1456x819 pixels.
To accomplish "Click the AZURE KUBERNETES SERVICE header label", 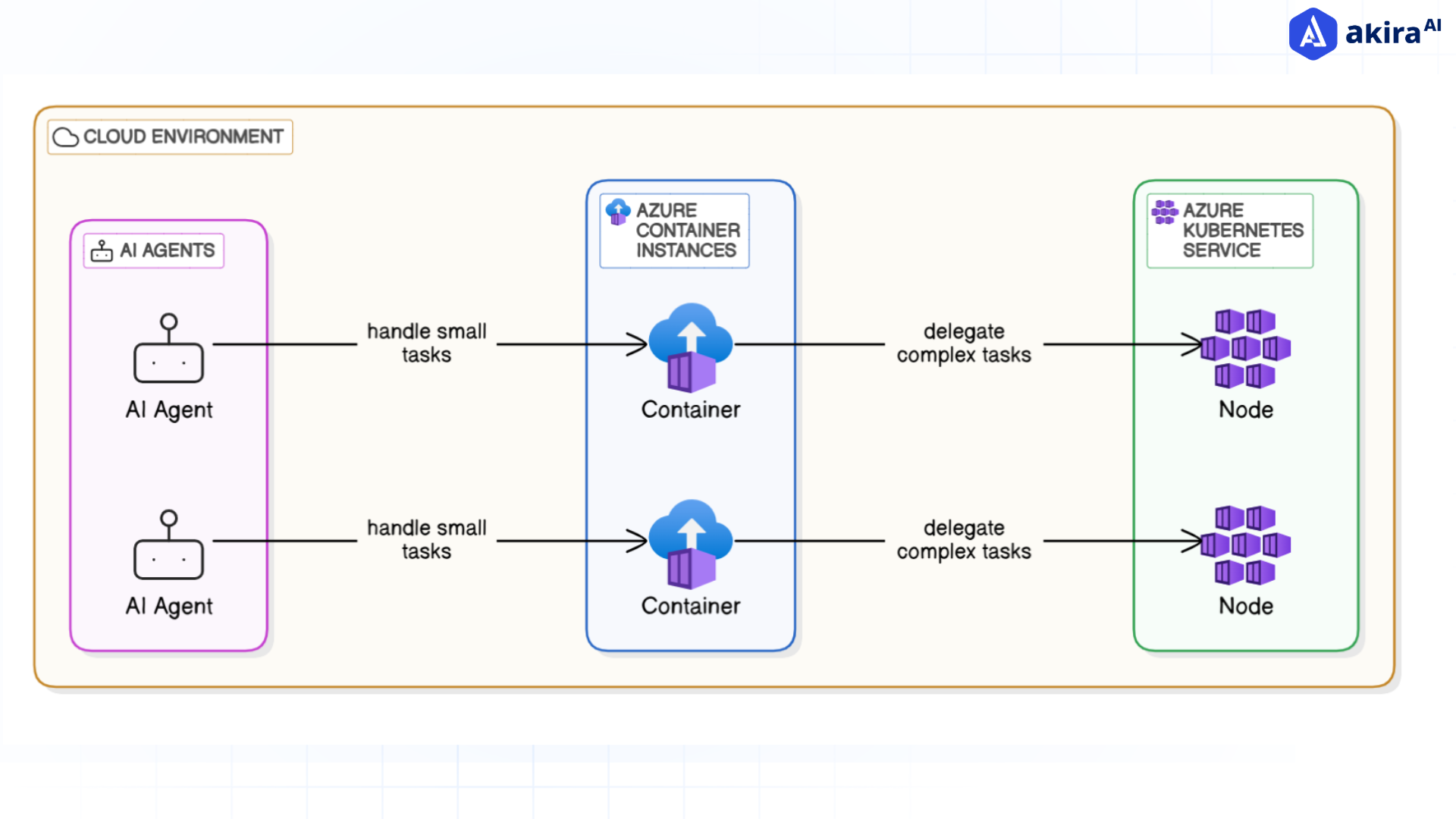I will pos(1228,230).
